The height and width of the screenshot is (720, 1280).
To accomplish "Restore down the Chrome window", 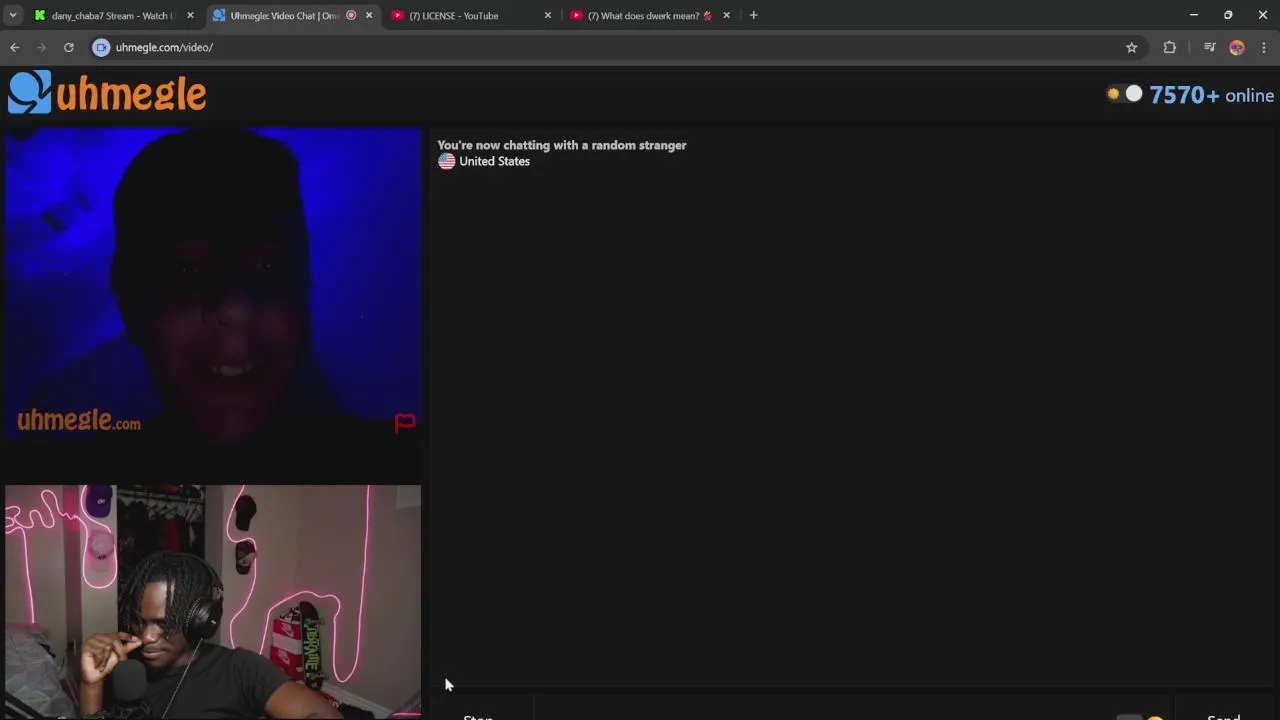I will point(1228,15).
